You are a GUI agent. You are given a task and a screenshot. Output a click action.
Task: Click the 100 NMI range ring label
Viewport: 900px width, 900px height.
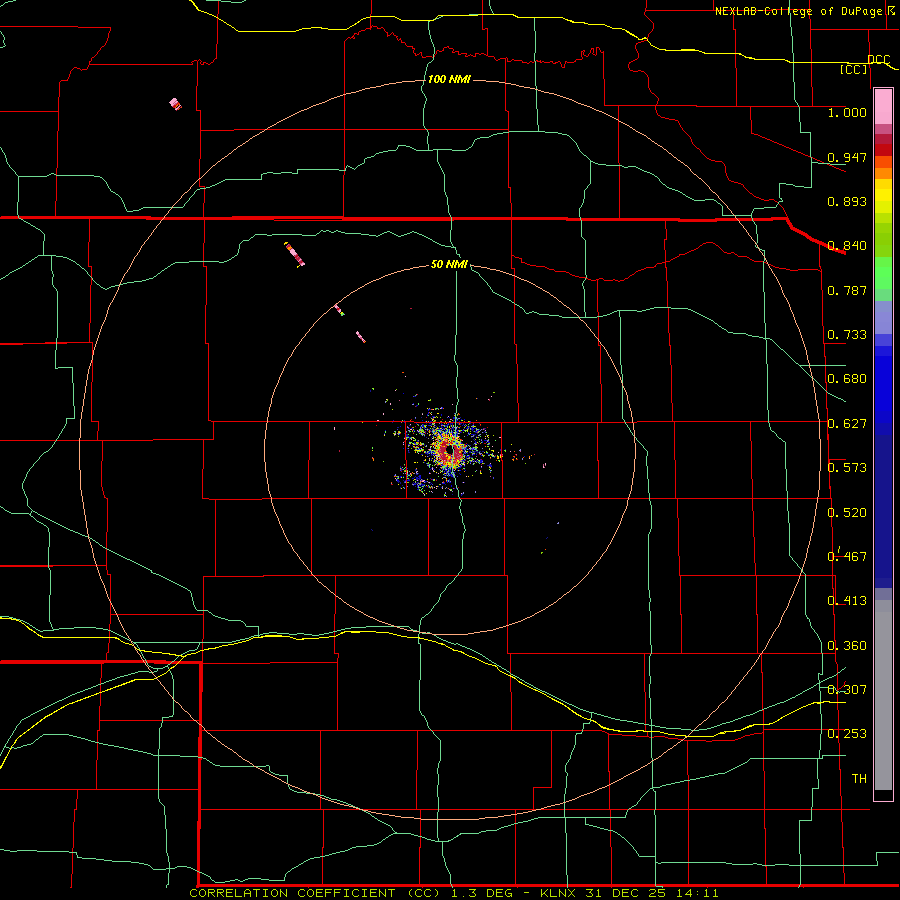tap(449, 79)
